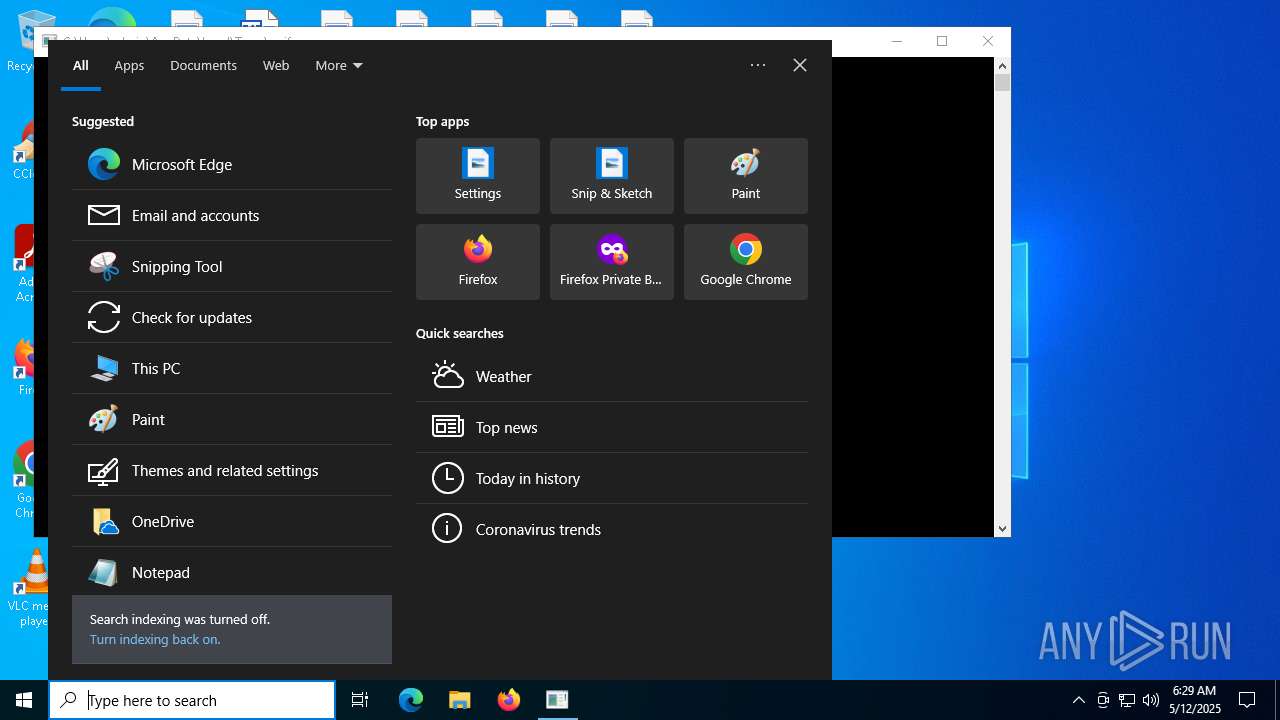This screenshot has width=1280, height=720.
Task: Open Themes and related settings
Action: coord(232,470)
